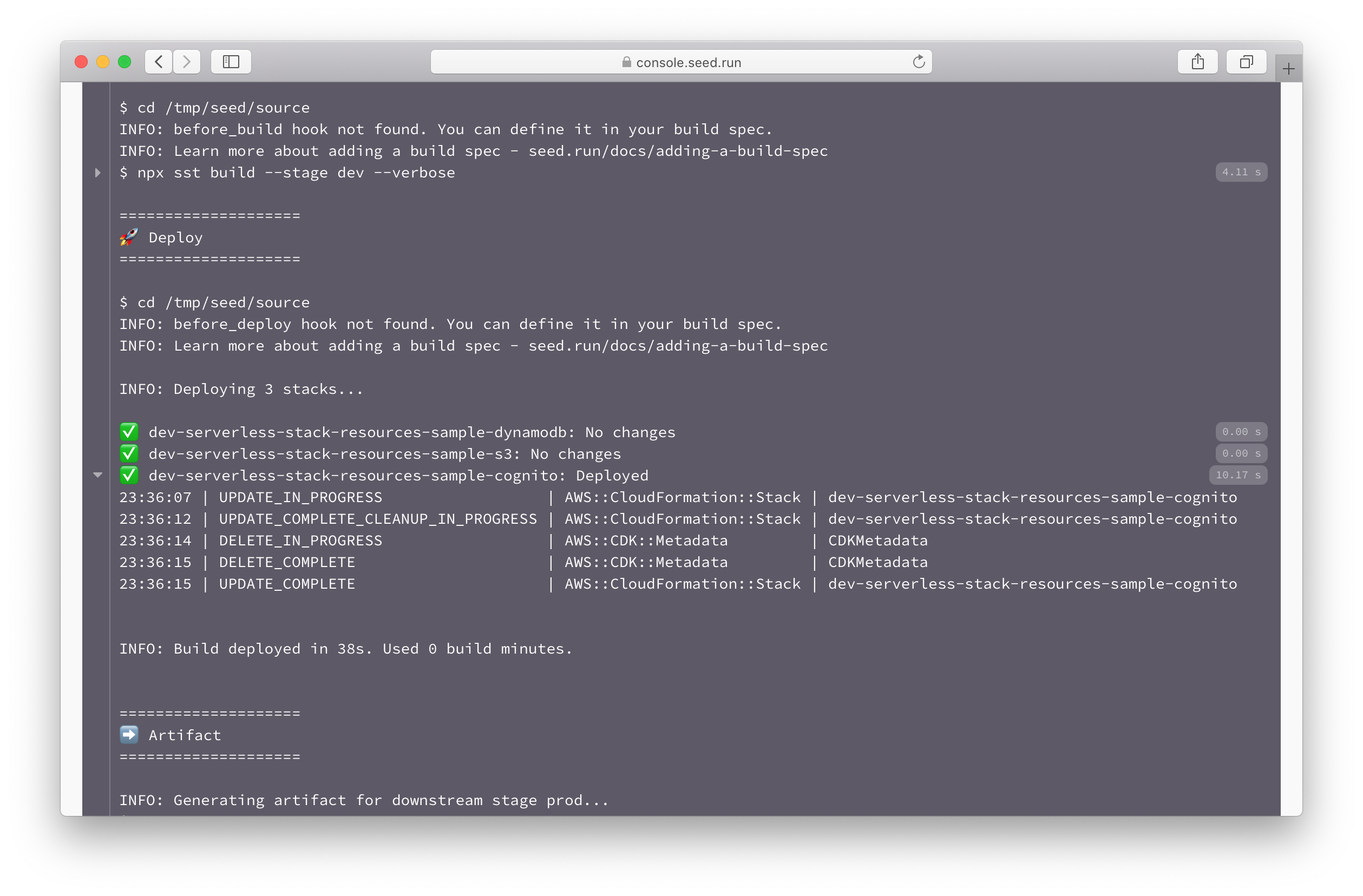Click the rocket Deploy section icon
Image resolution: width=1363 pixels, height=896 pixels.
click(x=129, y=237)
